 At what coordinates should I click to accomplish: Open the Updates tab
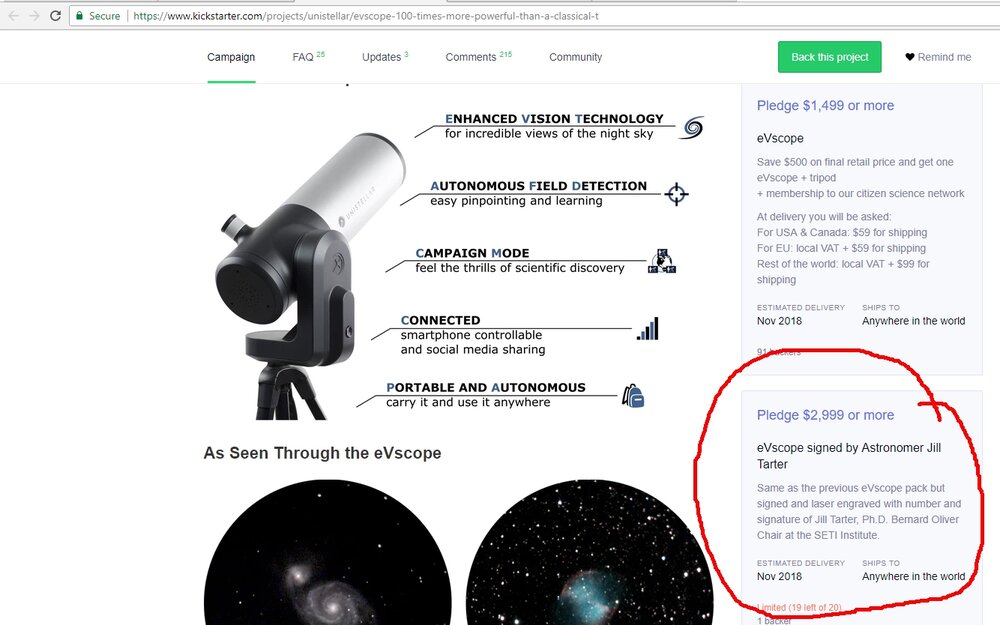coord(381,57)
